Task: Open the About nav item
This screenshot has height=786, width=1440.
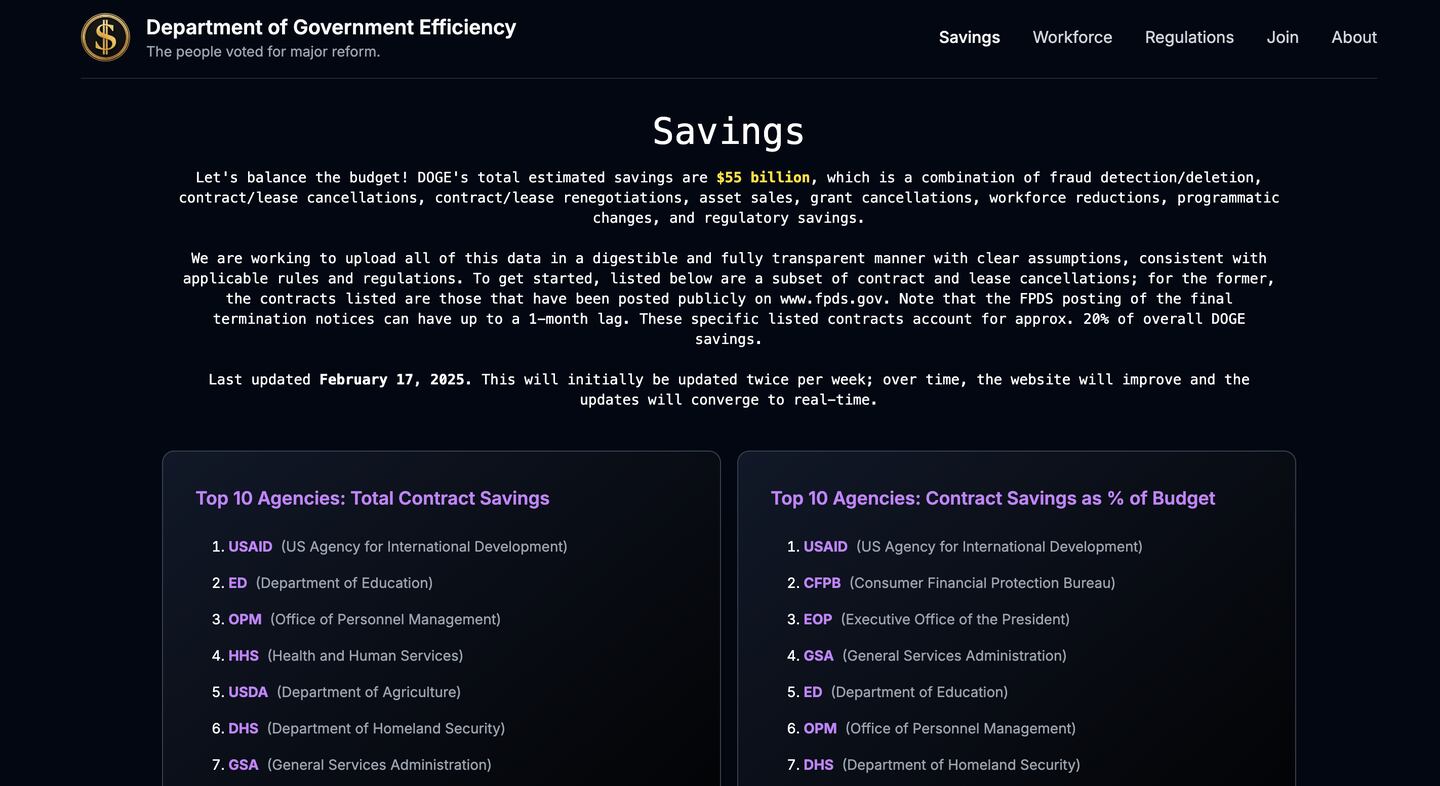Action: [1354, 37]
